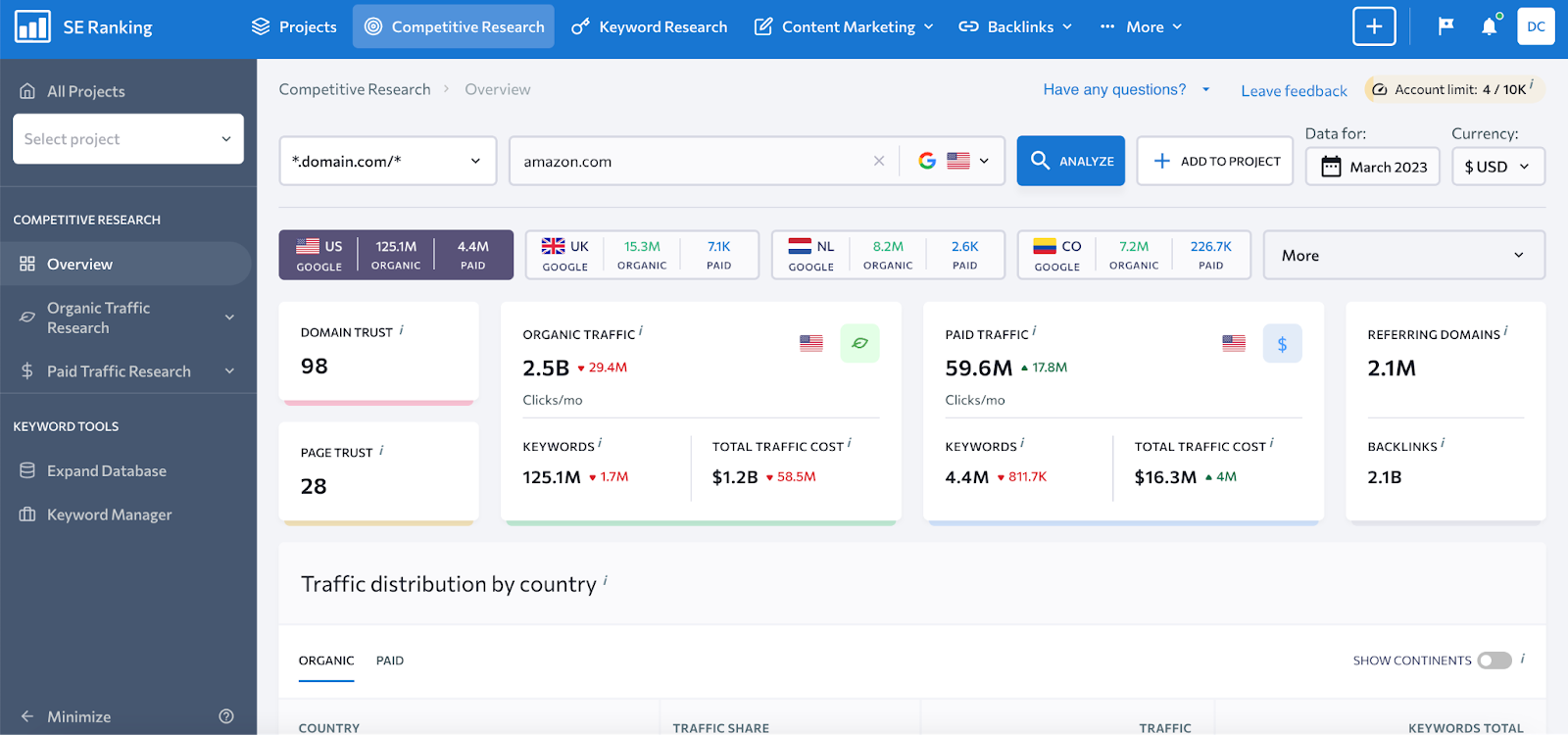Open the Content Marketing menu
The height and width of the screenshot is (735, 1568).
[844, 26]
